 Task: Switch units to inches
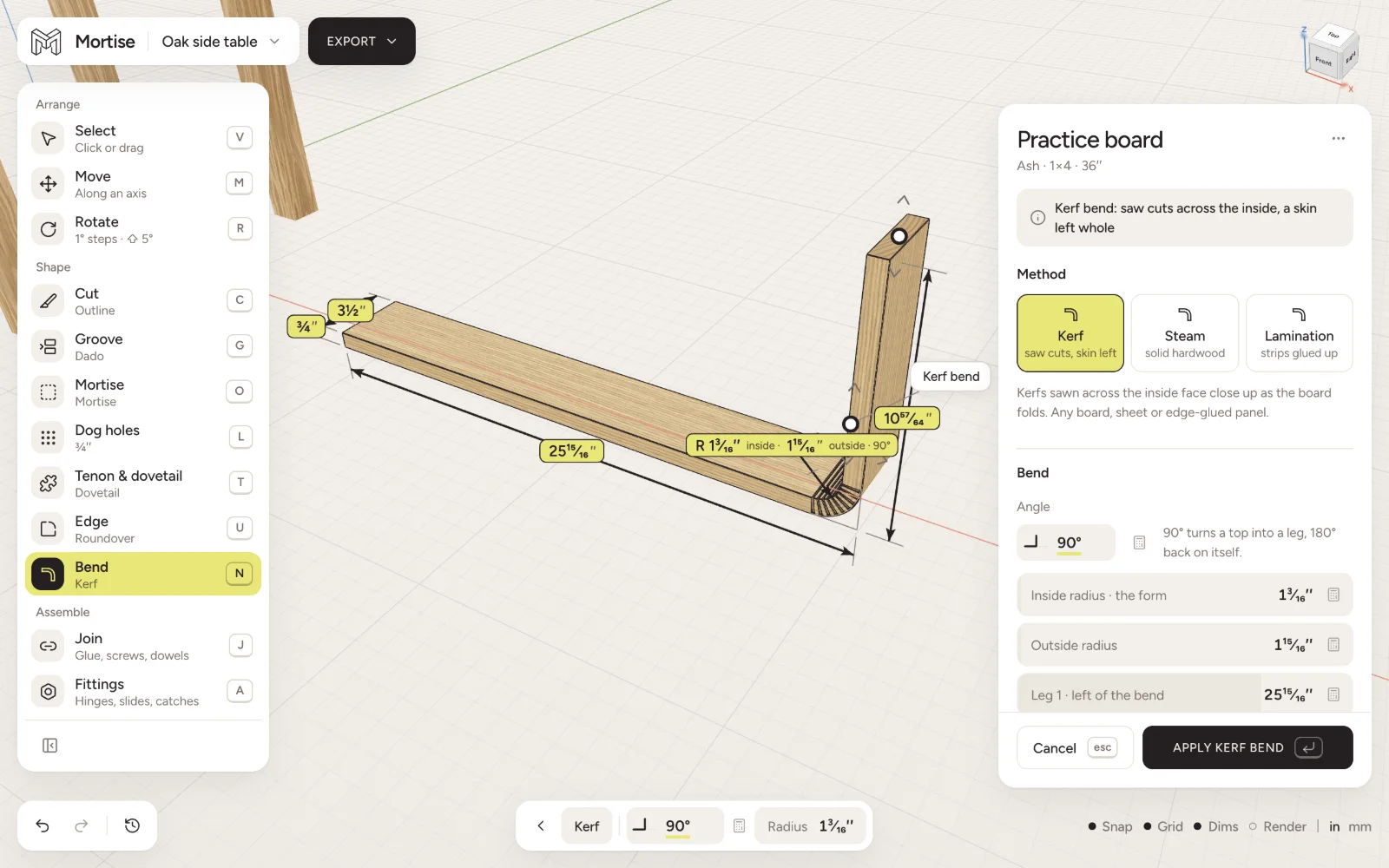point(1334,826)
